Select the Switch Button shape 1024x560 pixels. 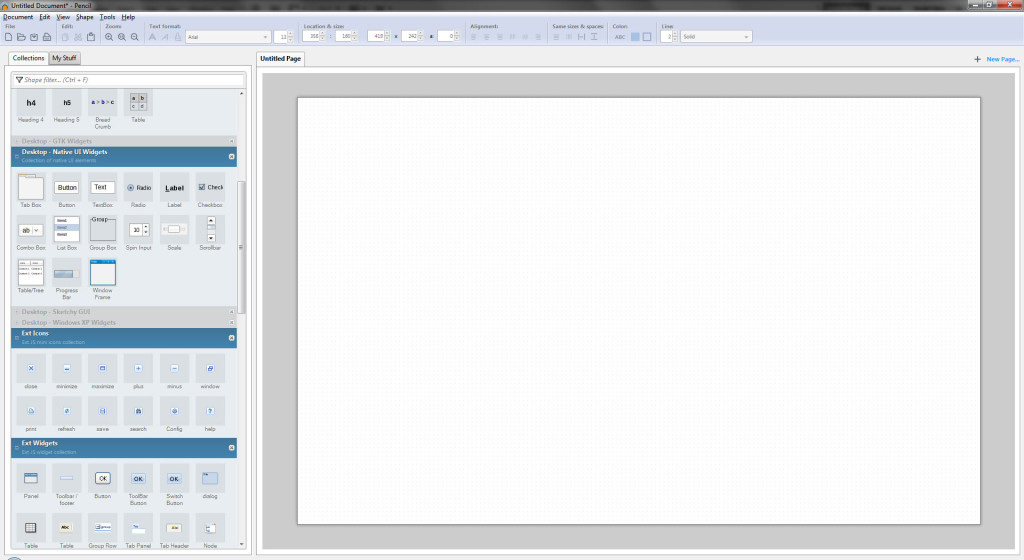tap(174, 486)
